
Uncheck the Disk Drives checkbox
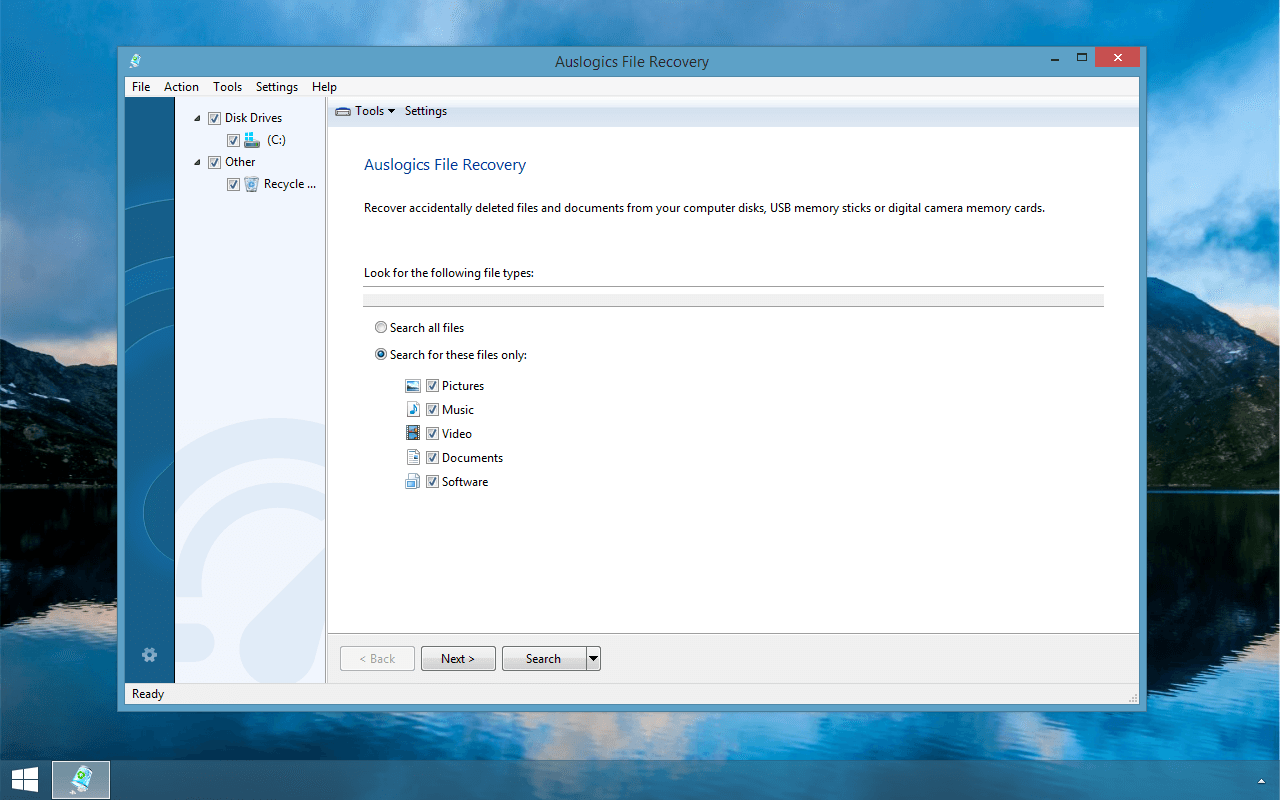[x=214, y=118]
